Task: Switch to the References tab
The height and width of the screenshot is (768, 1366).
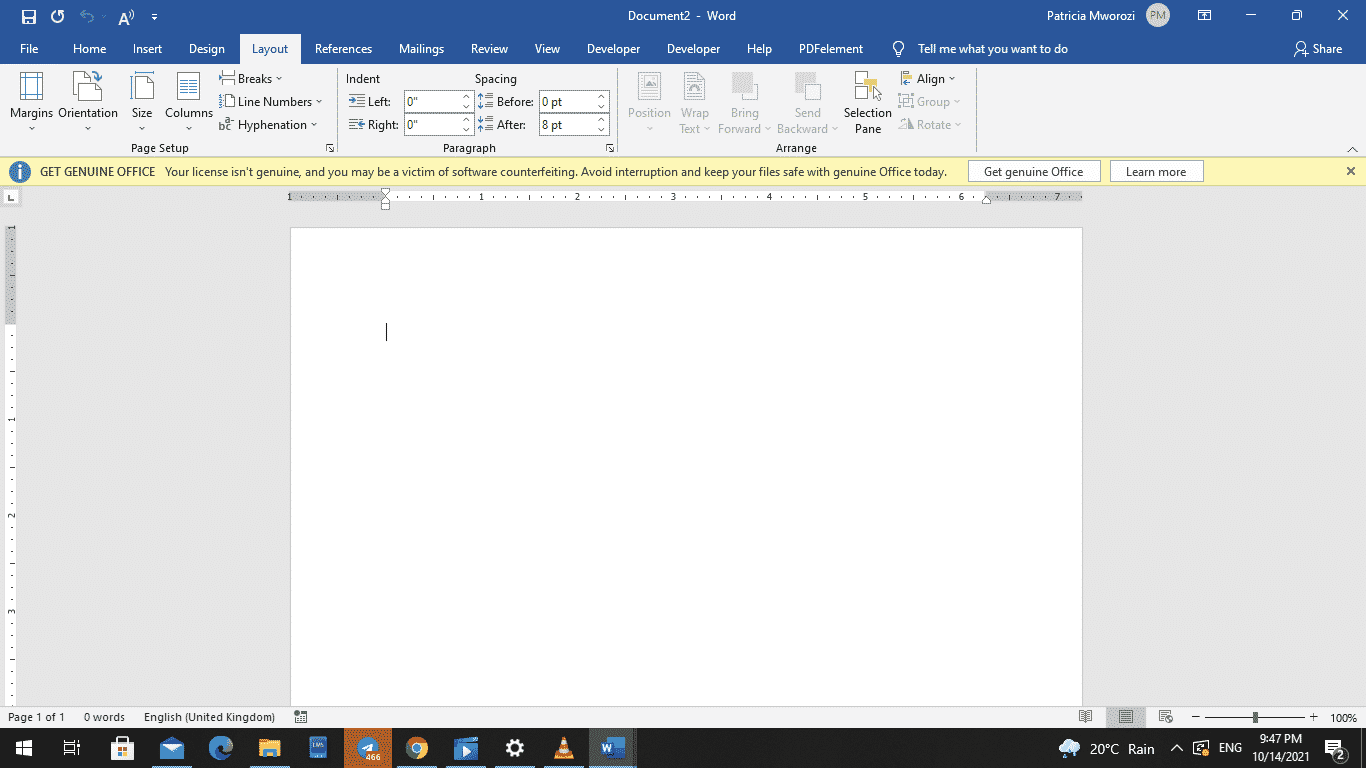Action: coord(343,48)
